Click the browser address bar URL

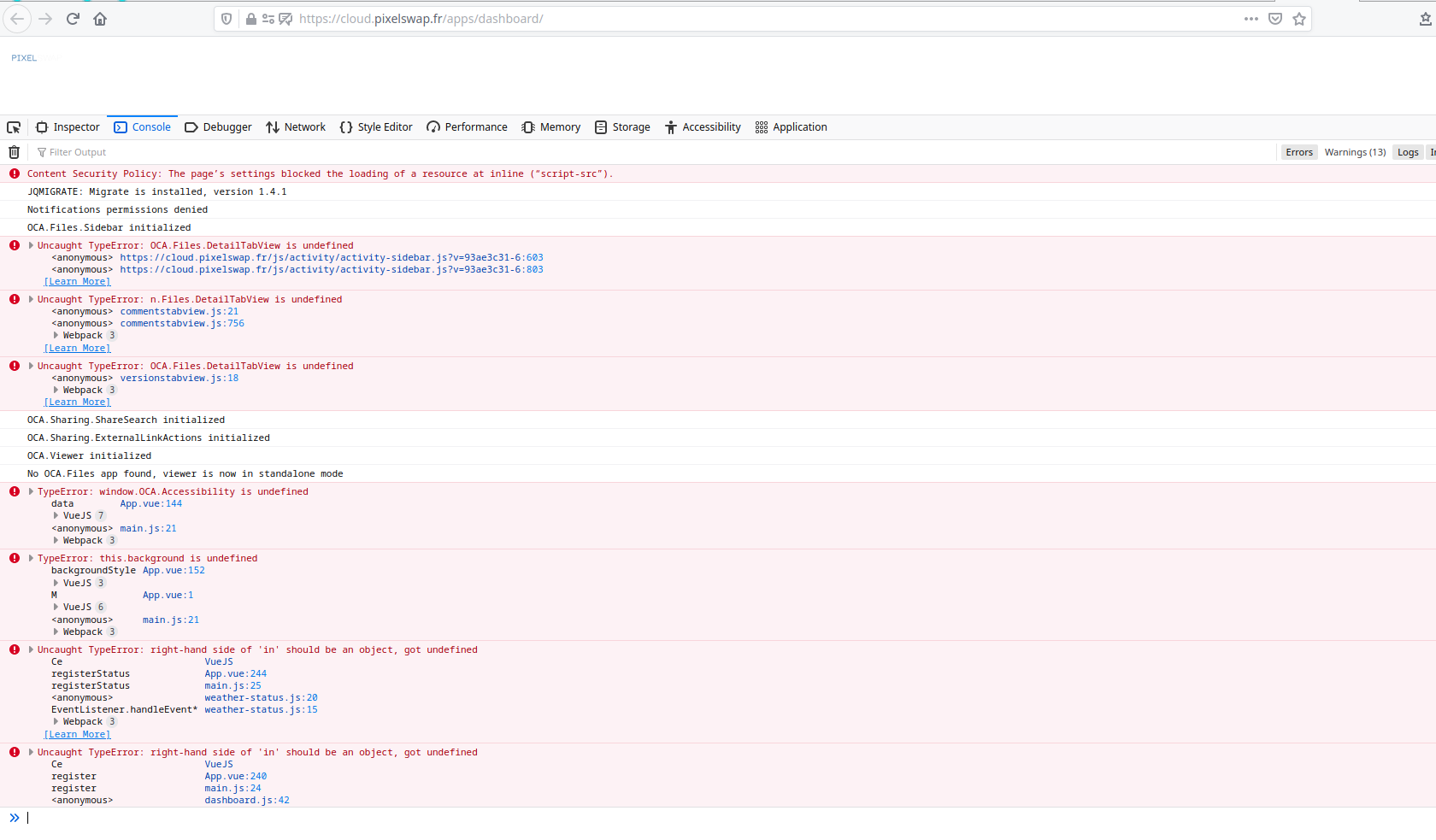point(421,19)
